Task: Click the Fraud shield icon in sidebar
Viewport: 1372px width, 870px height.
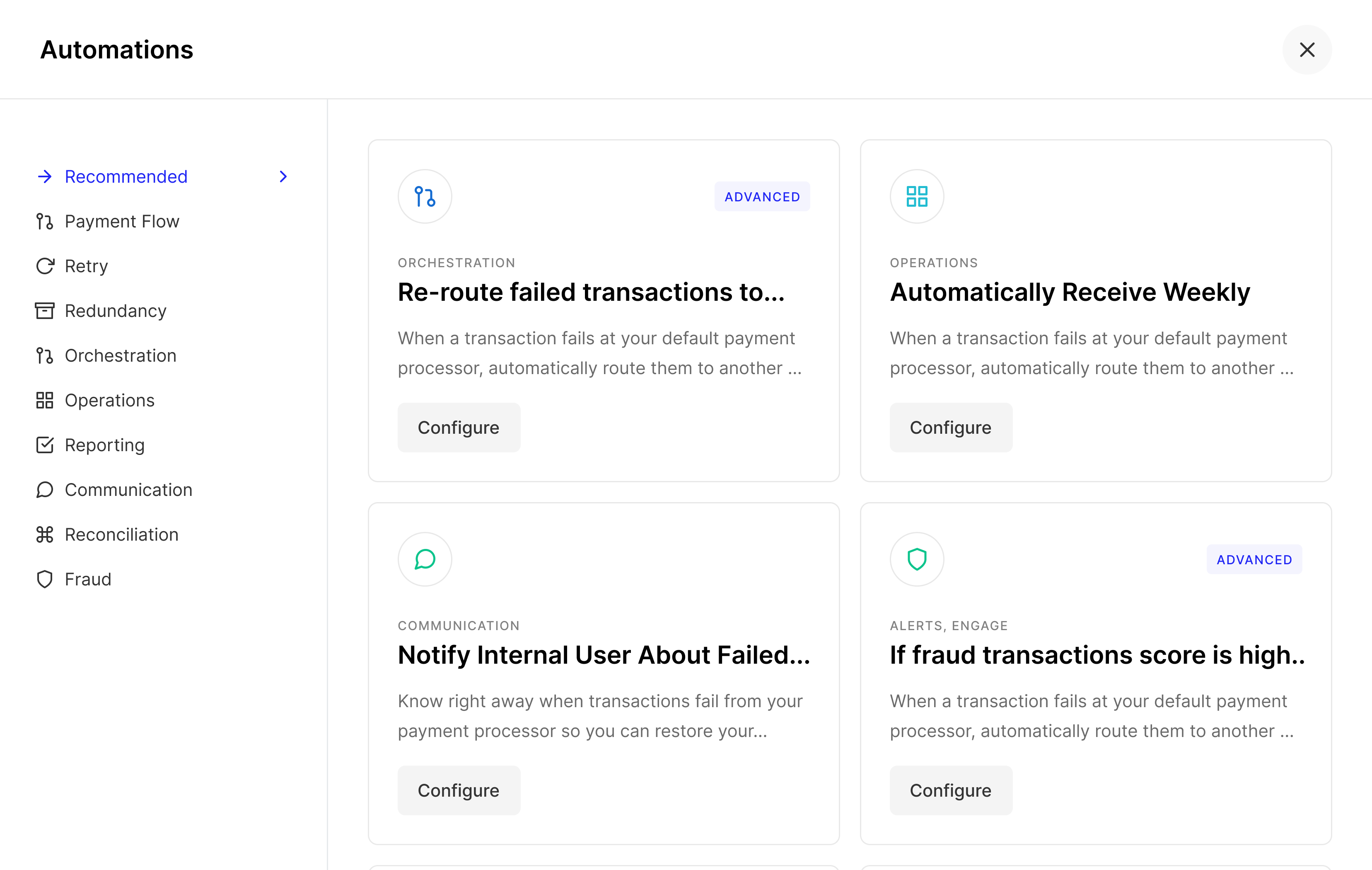Action: 44,580
